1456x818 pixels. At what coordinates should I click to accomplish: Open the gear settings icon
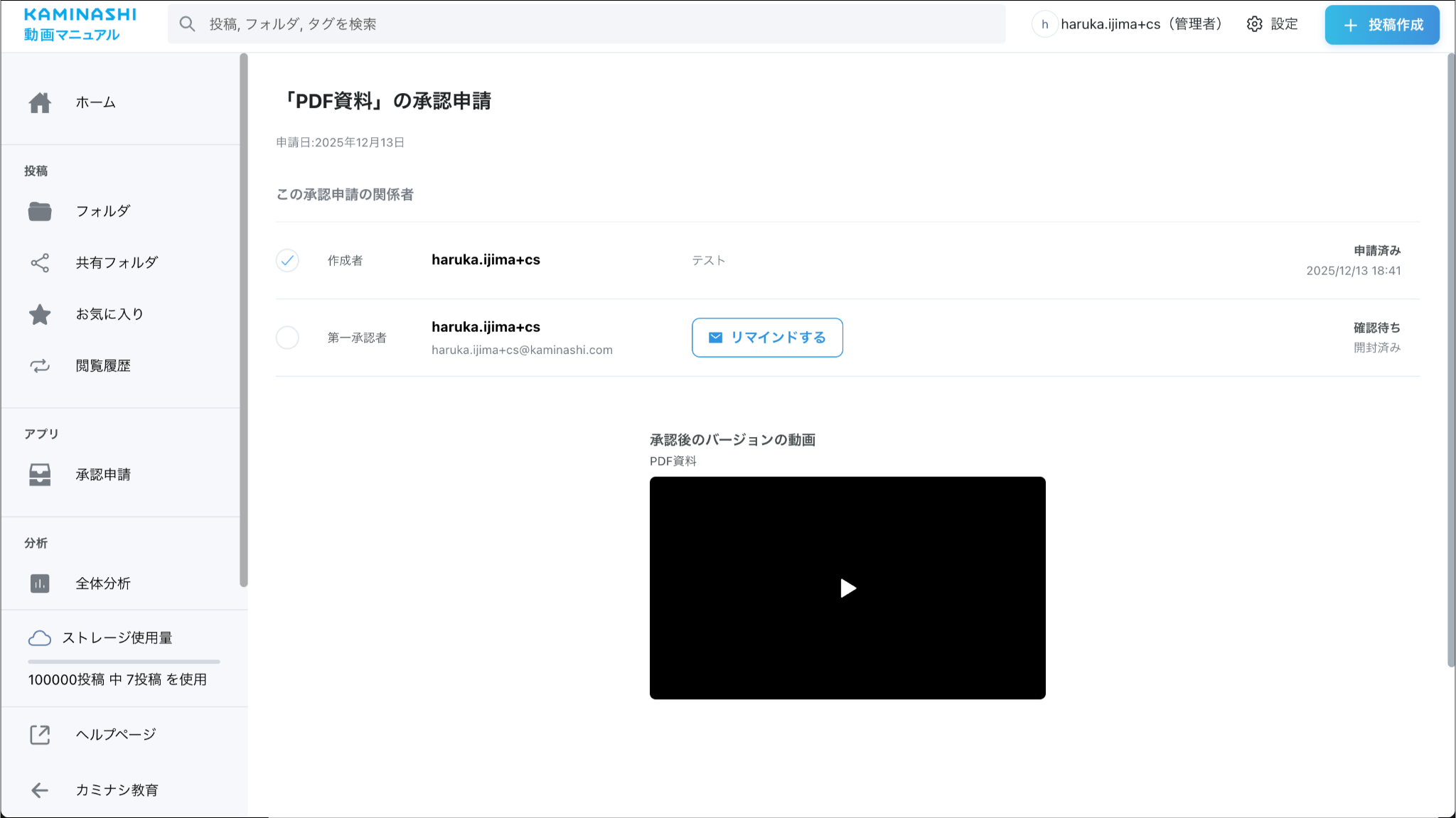pos(1255,24)
